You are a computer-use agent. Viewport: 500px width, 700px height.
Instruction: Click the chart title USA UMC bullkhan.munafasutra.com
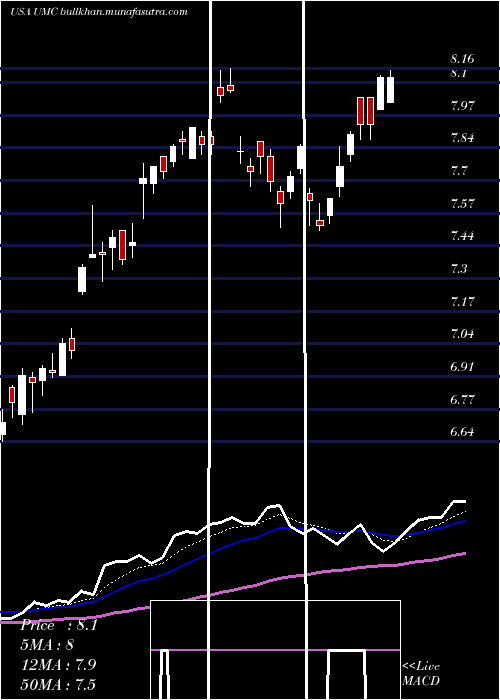[x=99, y=12]
